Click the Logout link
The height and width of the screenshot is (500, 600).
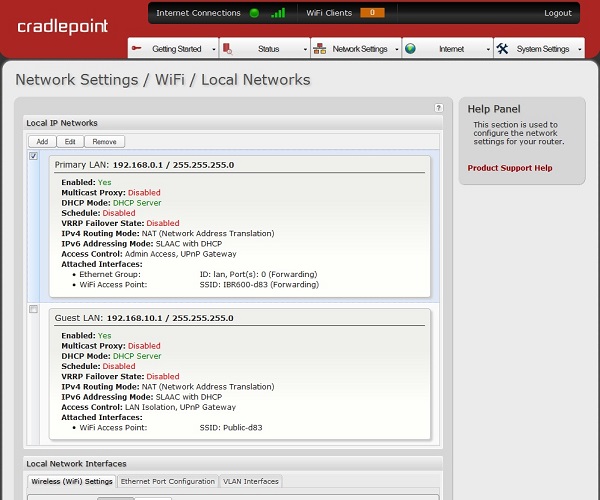coord(558,13)
